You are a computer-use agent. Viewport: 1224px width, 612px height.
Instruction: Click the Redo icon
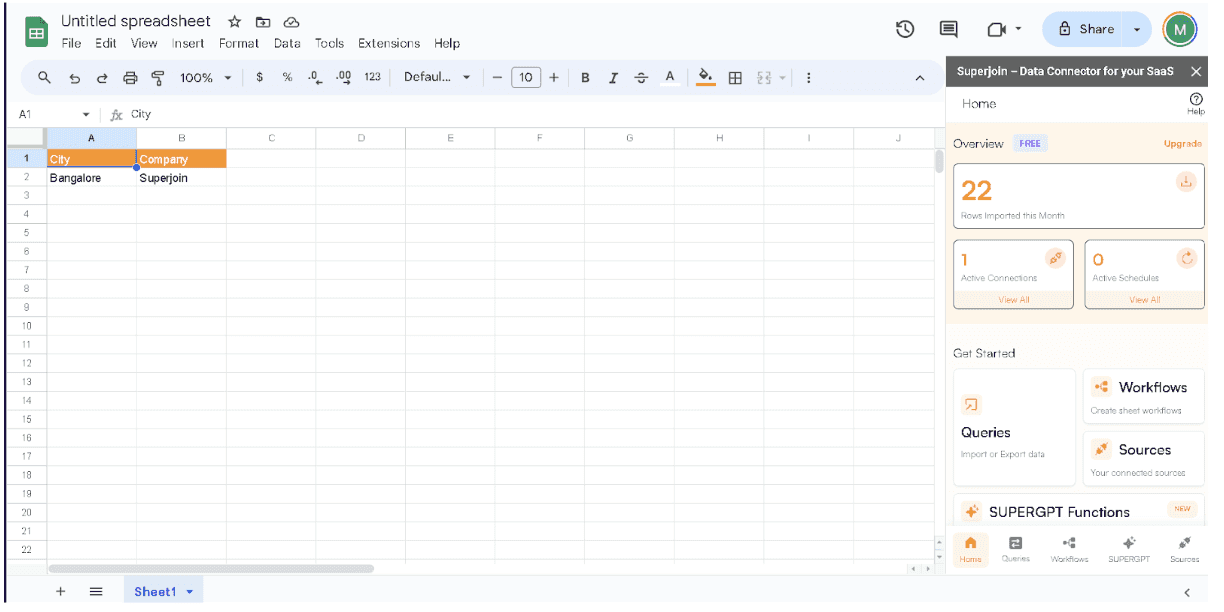[x=102, y=77]
